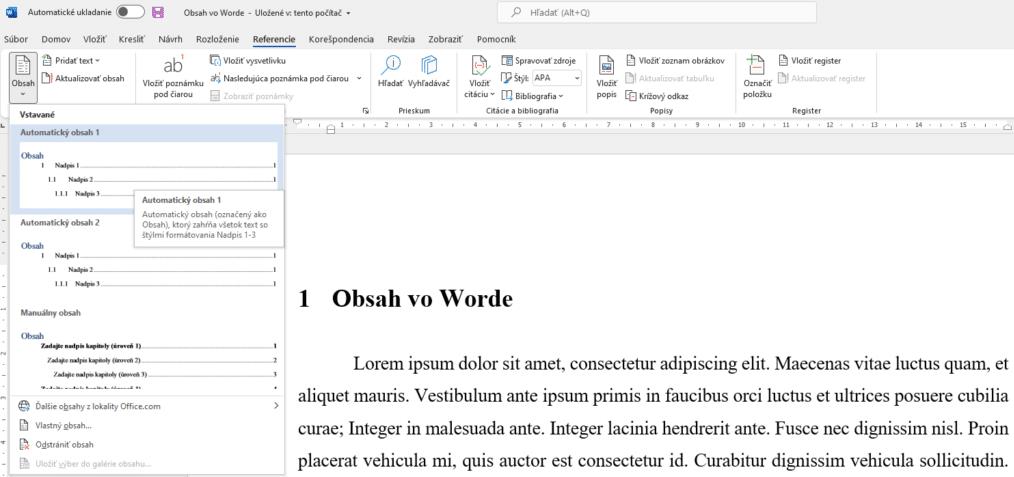The image size is (1014, 477).
Task: Click the Hľadať search field
Action: (x=656, y=12)
